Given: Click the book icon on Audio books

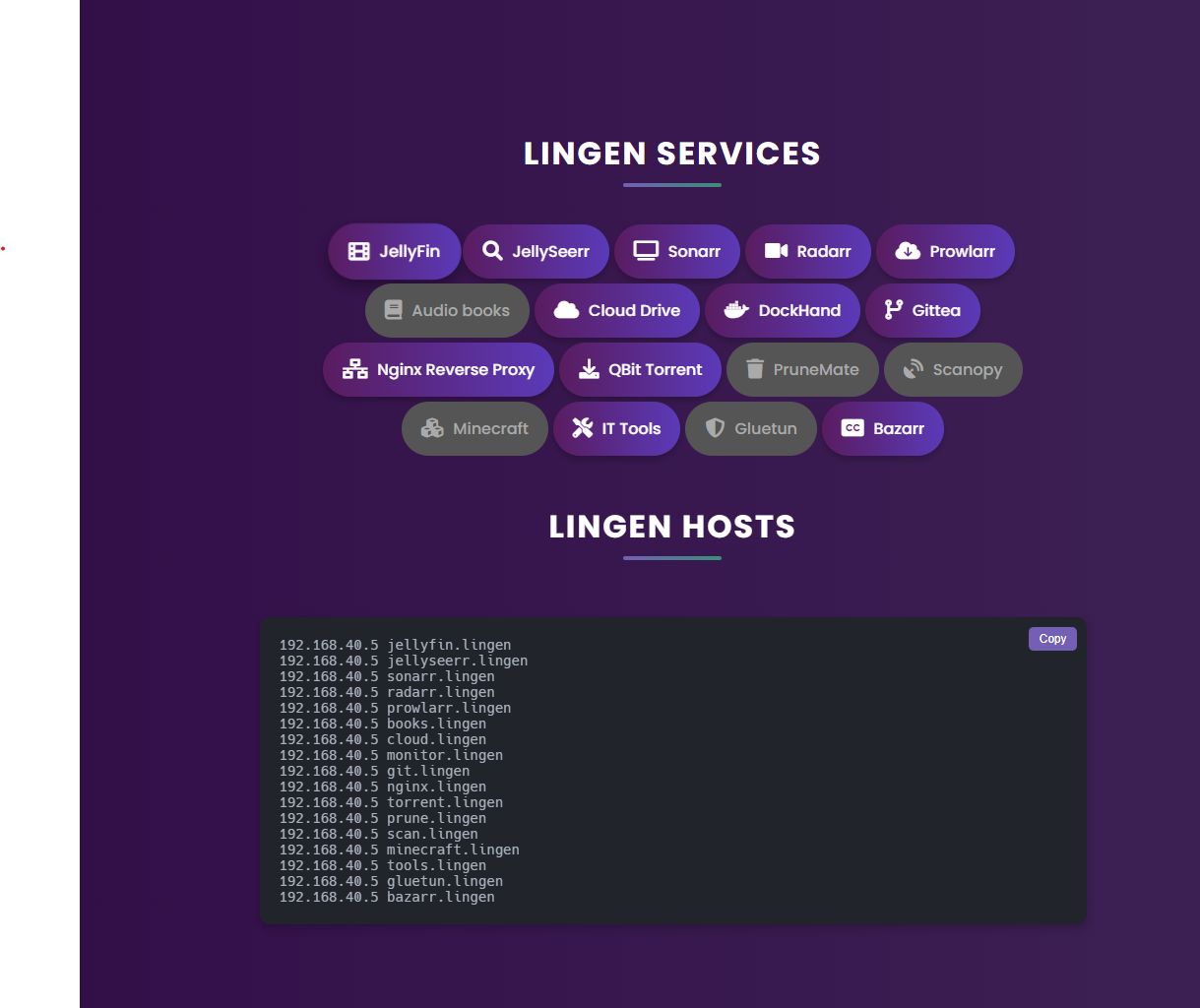Looking at the screenshot, I should (x=394, y=310).
